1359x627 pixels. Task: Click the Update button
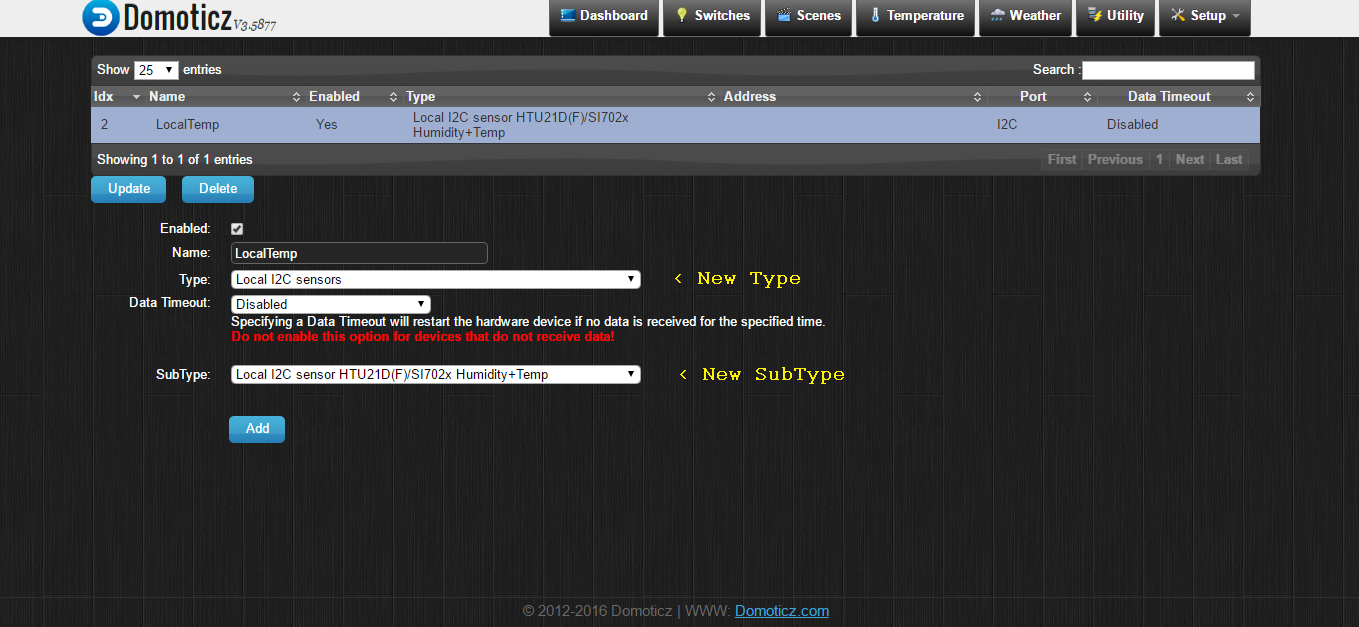click(x=129, y=189)
